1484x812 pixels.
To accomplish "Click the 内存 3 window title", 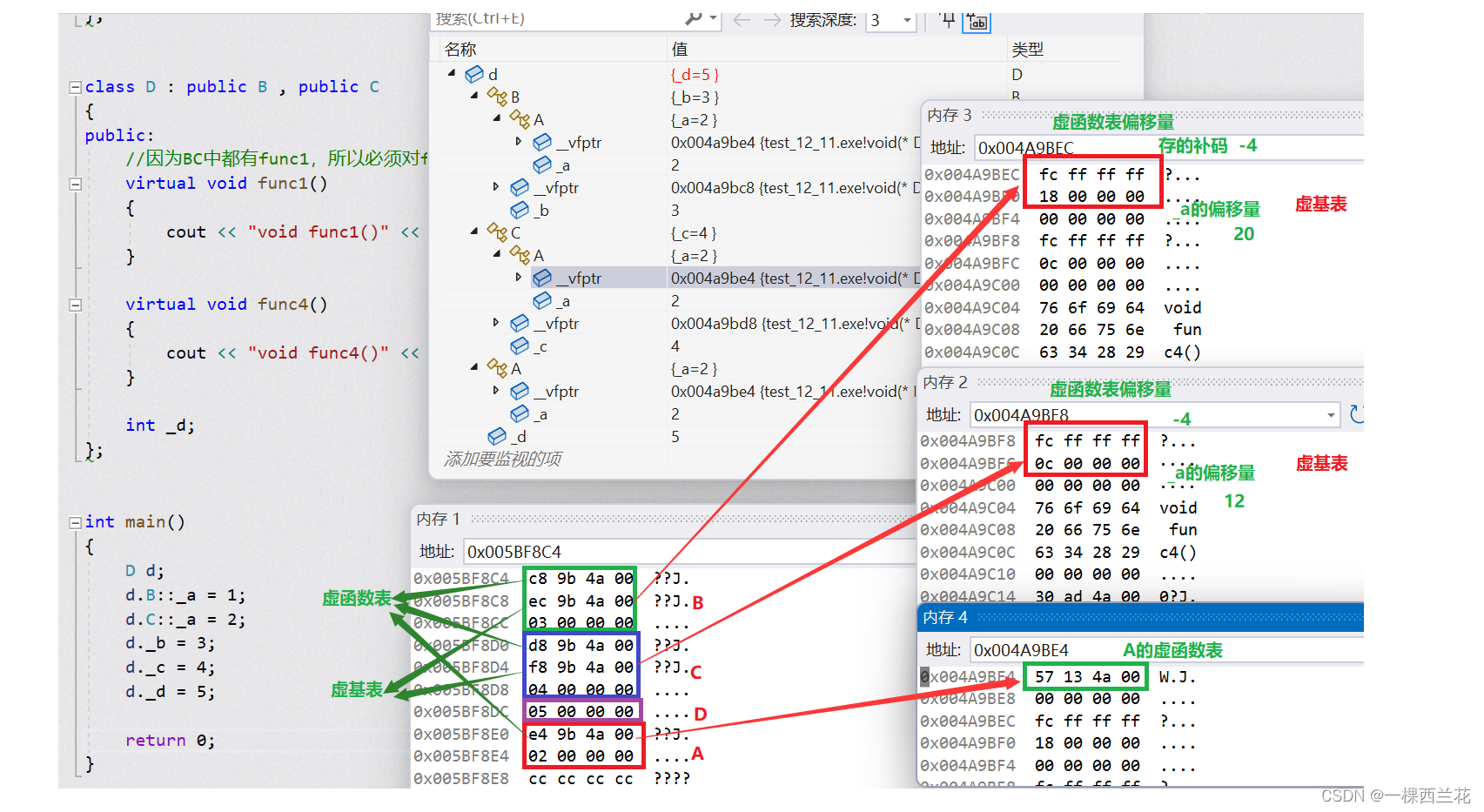I will tap(949, 115).
